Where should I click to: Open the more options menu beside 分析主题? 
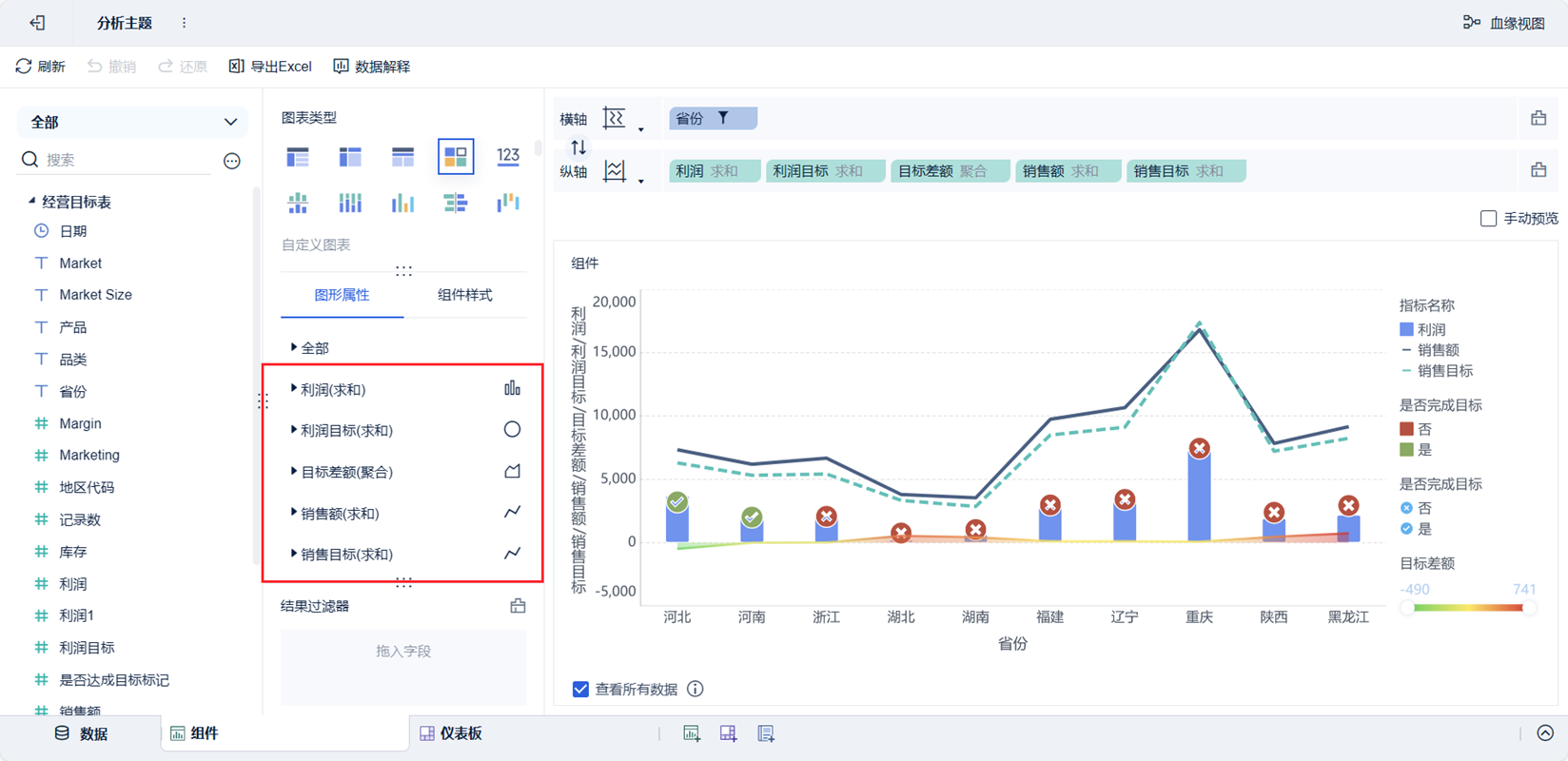[x=184, y=23]
